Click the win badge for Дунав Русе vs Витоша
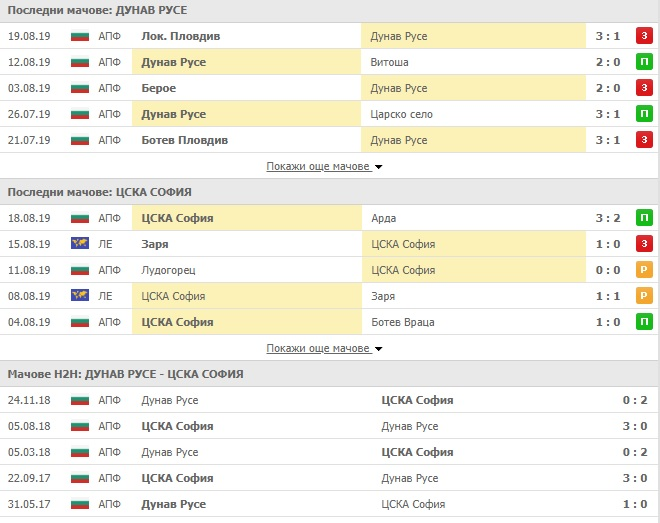This screenshot has width=660, height=523. tap(644, 62)
